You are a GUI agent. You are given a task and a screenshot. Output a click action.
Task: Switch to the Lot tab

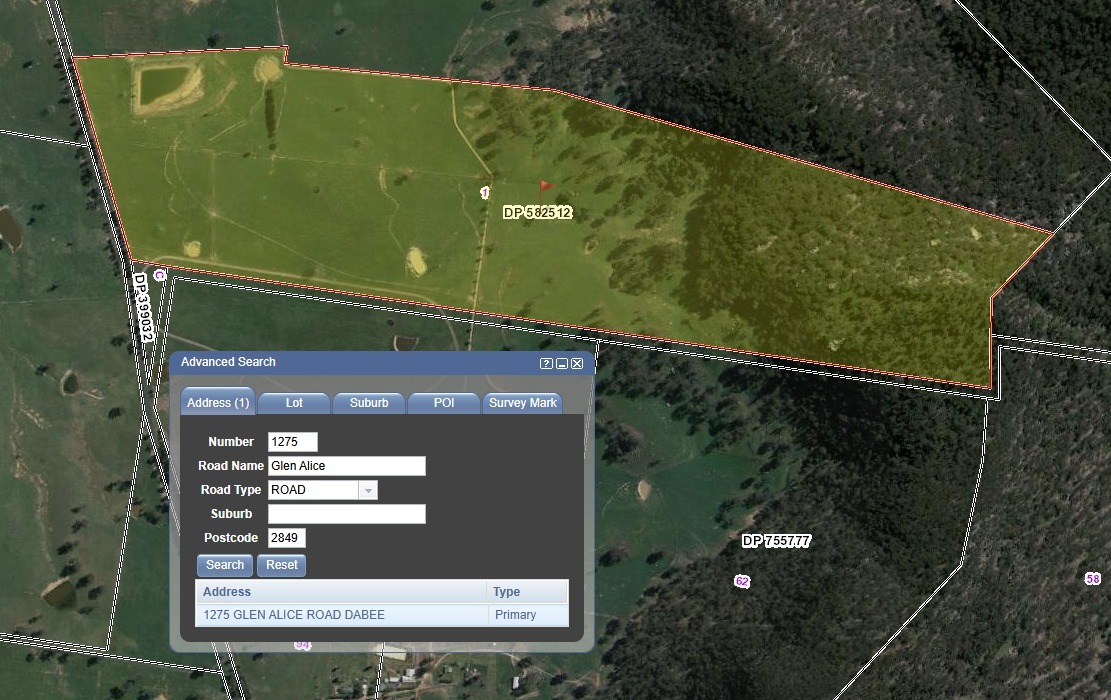tap(294, 403)
